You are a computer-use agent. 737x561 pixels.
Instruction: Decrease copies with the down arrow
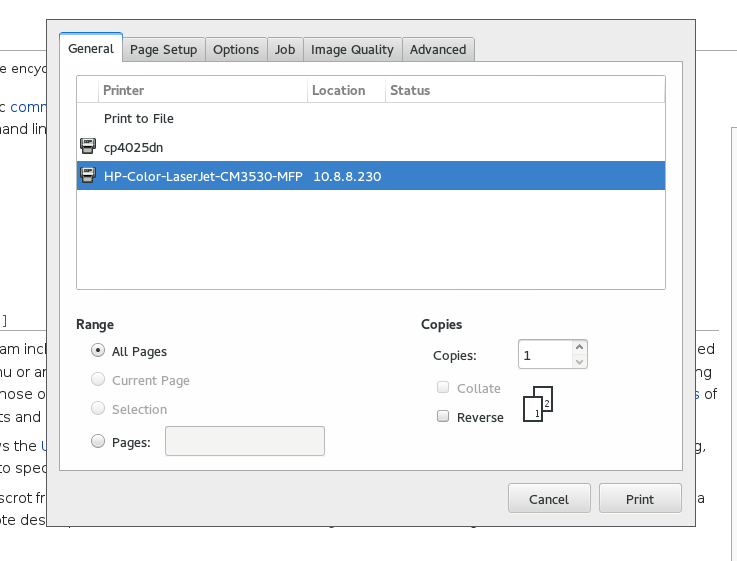[x=579, y=361]
